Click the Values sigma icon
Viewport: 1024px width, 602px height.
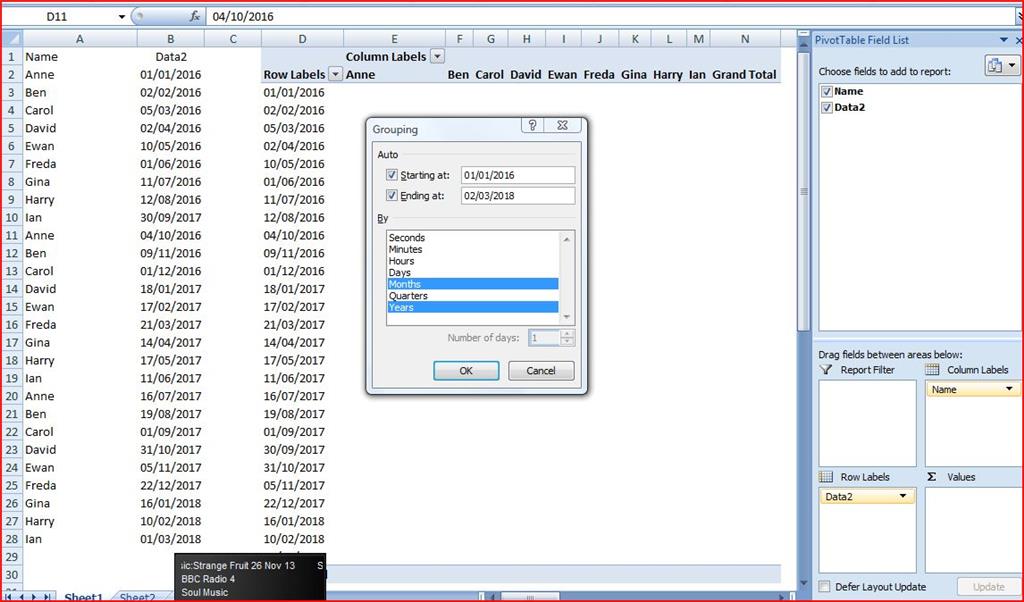coord(932,477)
